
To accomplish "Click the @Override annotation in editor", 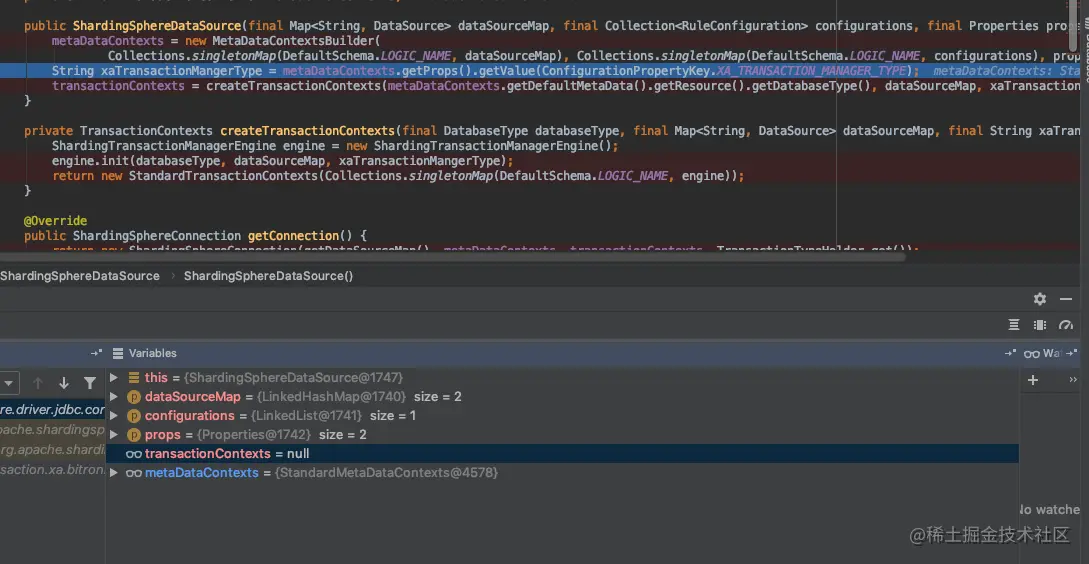I will coord(56,221).
